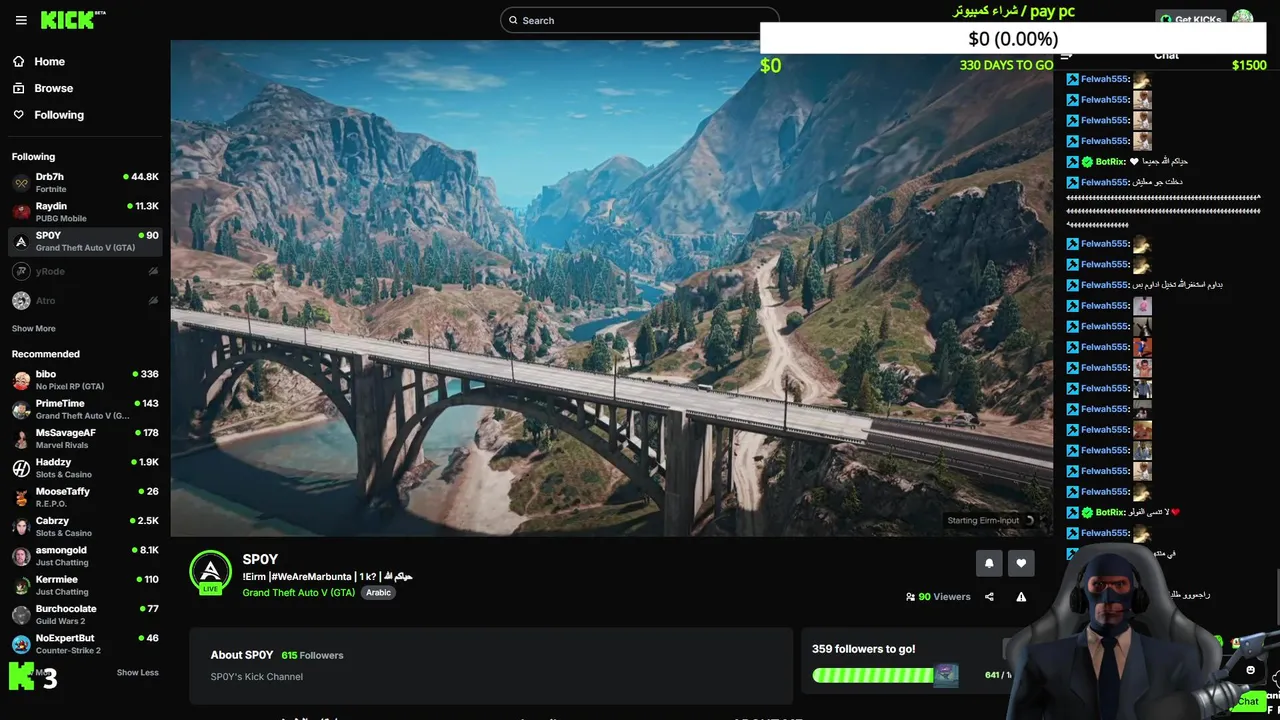Open the hamburger sidebar menu
The height and width of the screenshot is (720, 1280).
click(x=21, y=20)
